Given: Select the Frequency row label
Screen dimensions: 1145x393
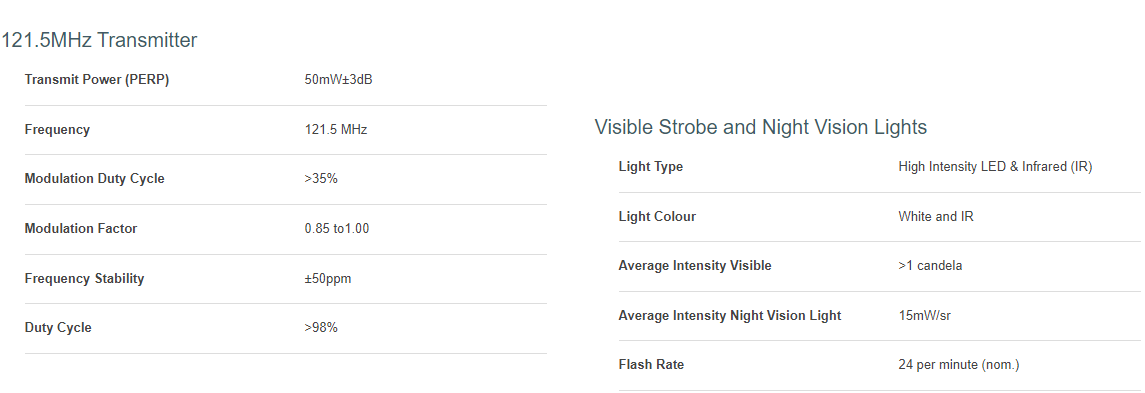Looking at the screenshot, I should 57,129.
